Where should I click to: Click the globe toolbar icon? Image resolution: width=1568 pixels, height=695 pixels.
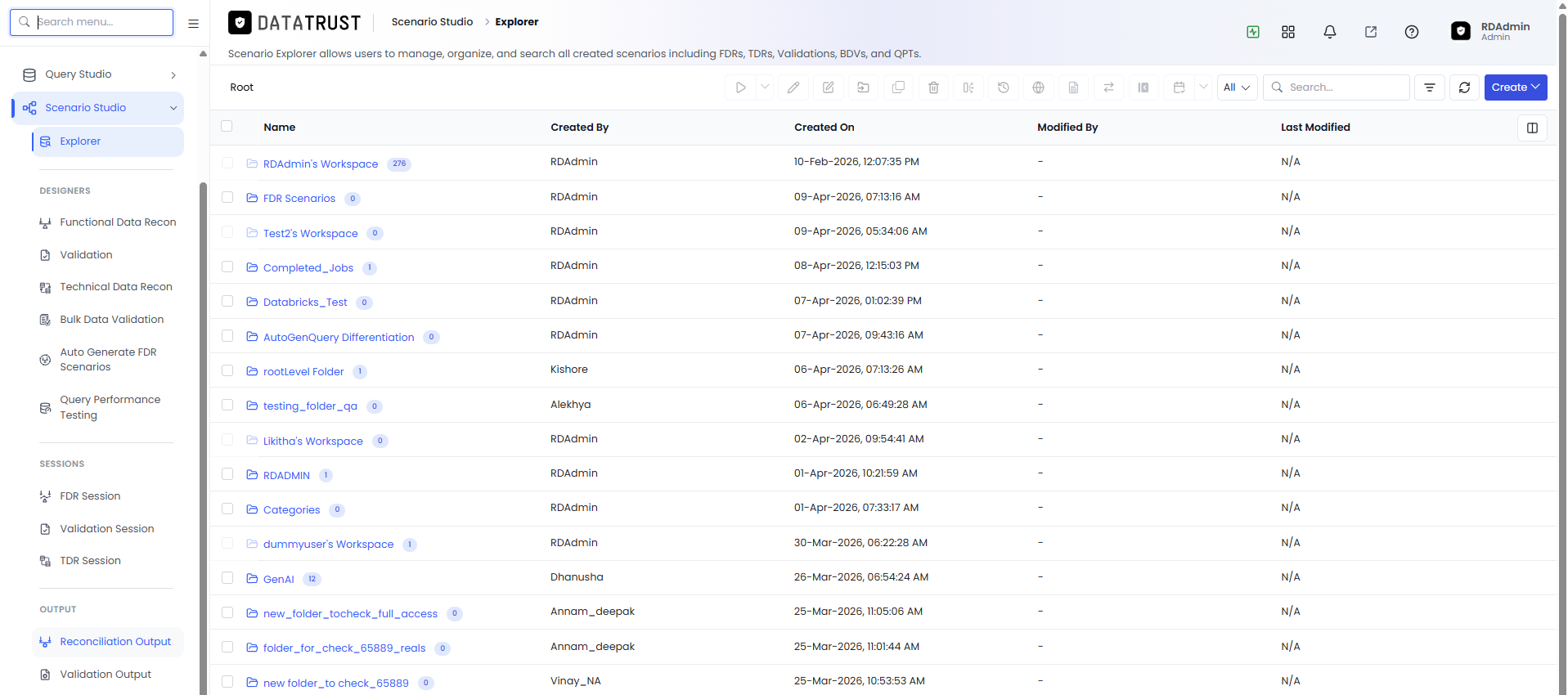click(1039, 87)
